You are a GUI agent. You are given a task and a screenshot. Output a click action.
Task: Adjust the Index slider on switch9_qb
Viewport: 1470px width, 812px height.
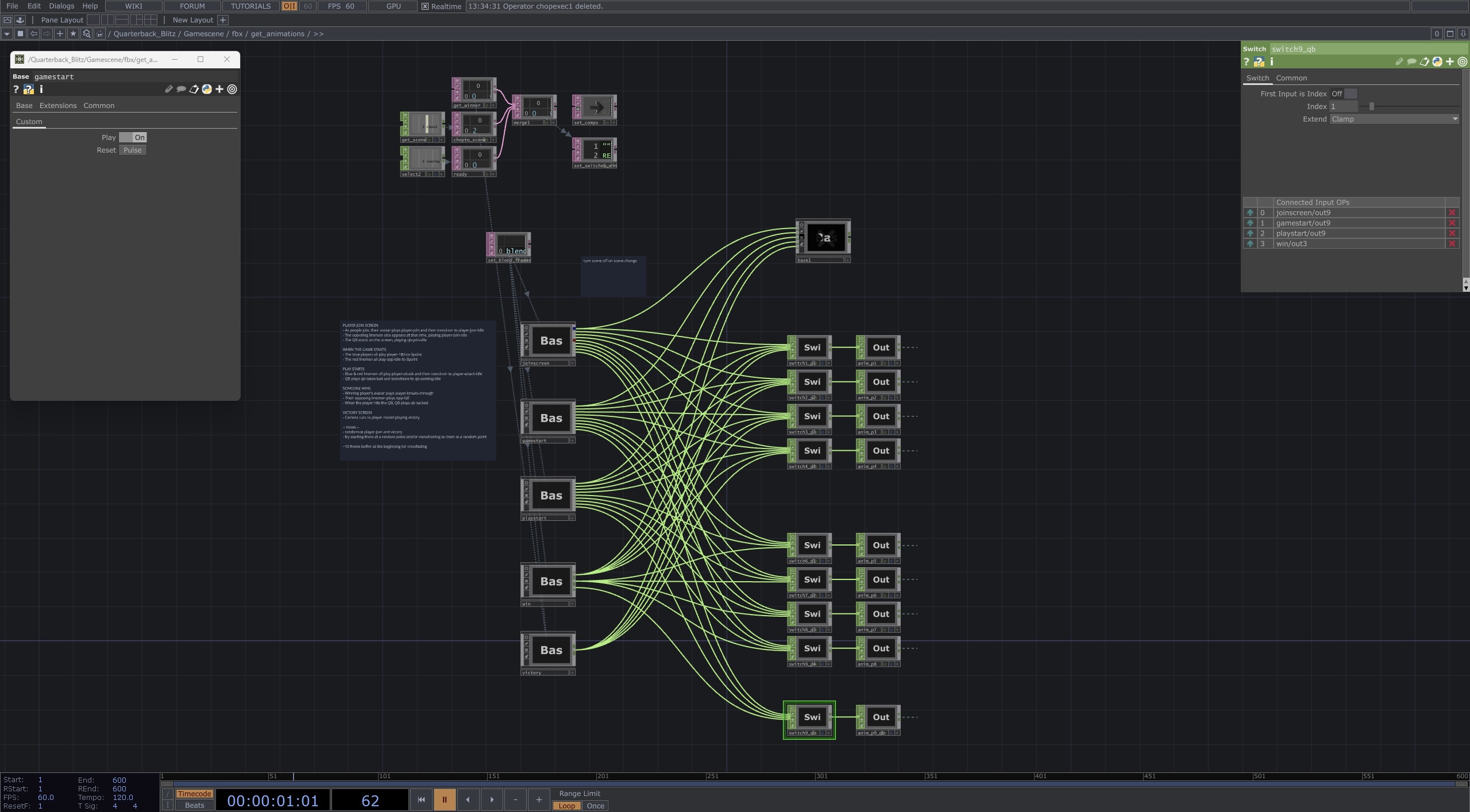click(x=1372, y=106)
